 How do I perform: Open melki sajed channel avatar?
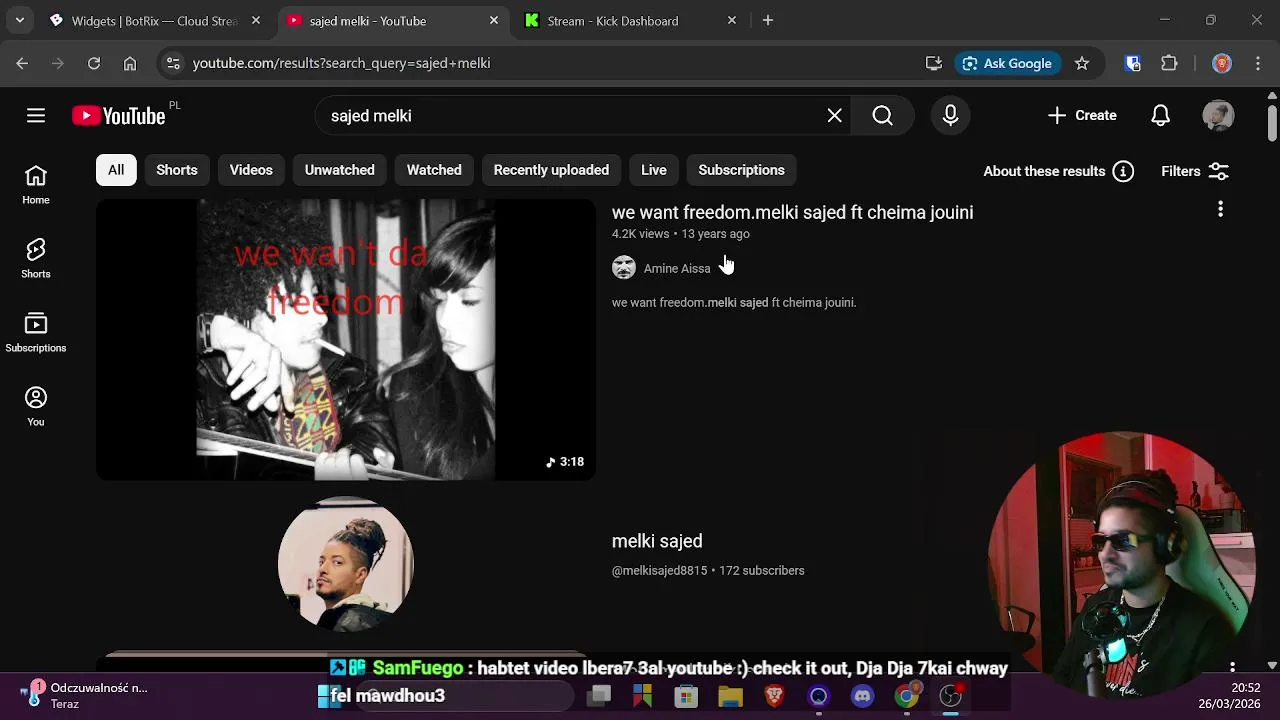pos(346,563)
